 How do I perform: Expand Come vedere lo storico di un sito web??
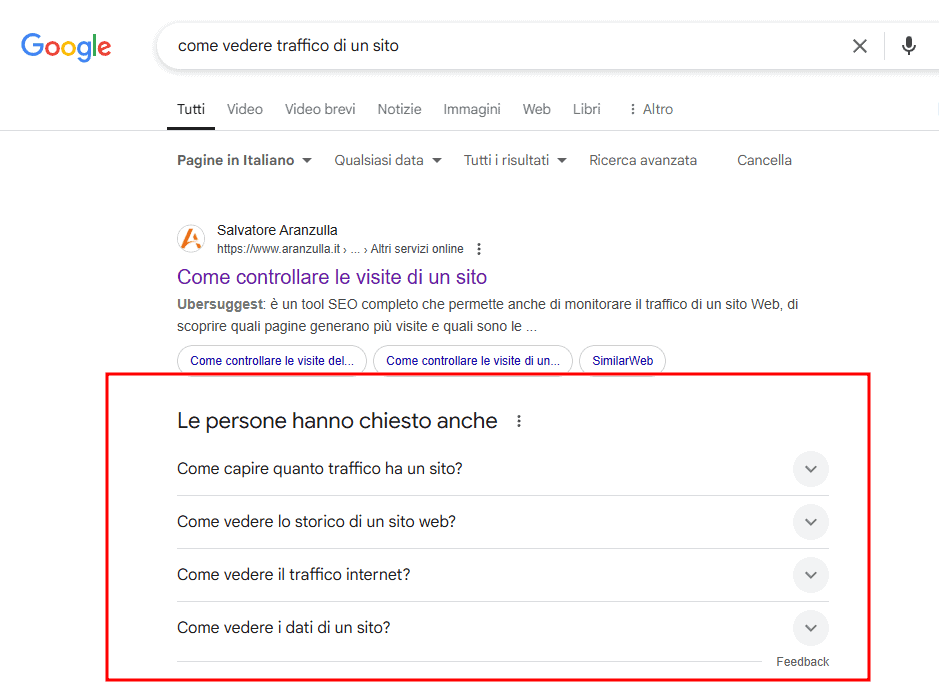coord(502,522)
